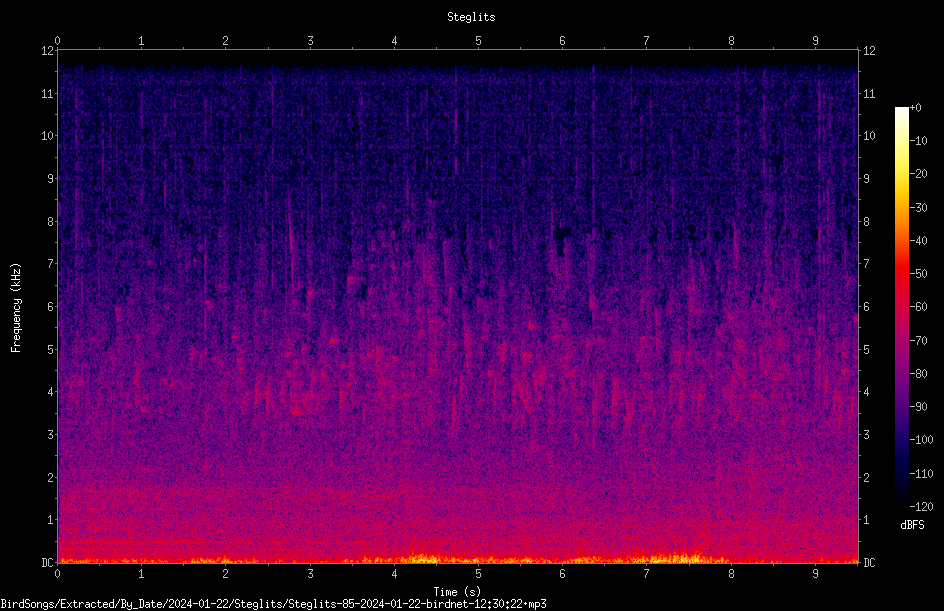Click the 7 second tick on the bottom time axis
Screen dimensions: 944x611
[x=646, y=574]
